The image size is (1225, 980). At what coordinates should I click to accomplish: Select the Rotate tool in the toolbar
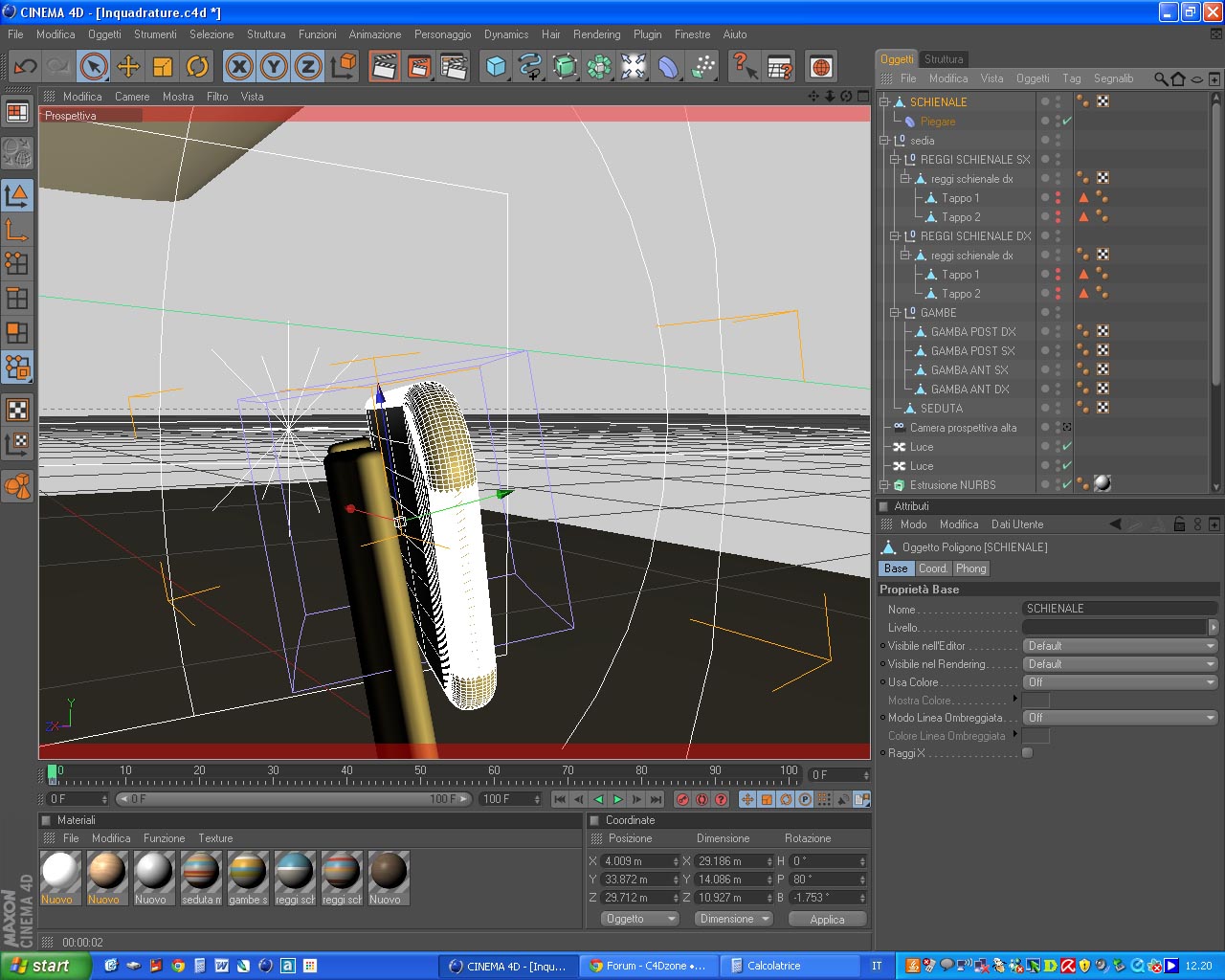[x=197, y=66]
